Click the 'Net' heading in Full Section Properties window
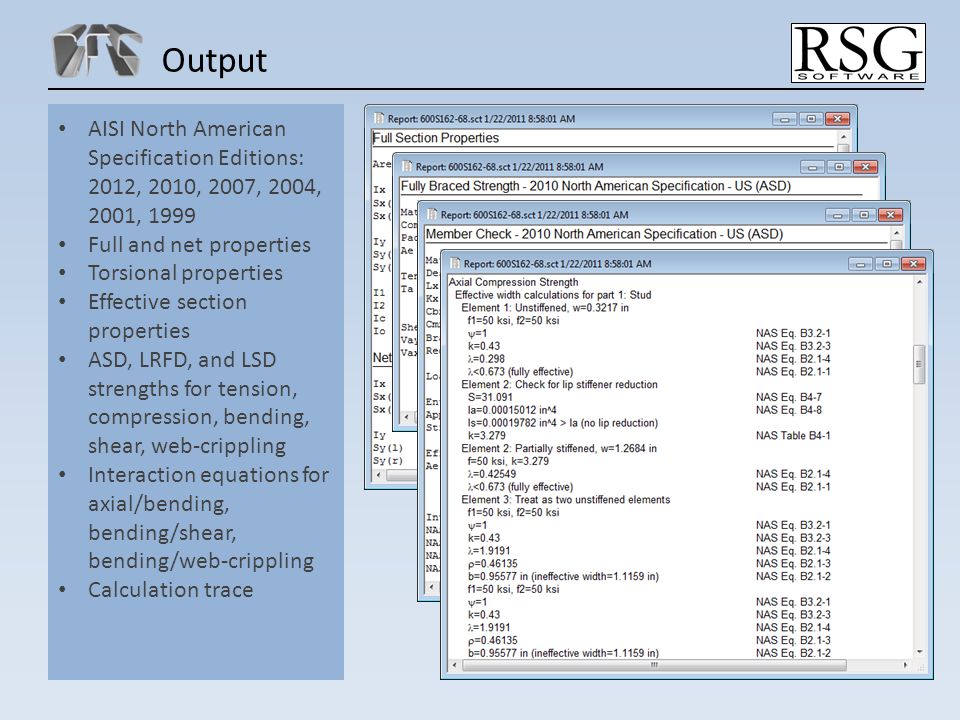The image size is (960, 720). [382, 358]
